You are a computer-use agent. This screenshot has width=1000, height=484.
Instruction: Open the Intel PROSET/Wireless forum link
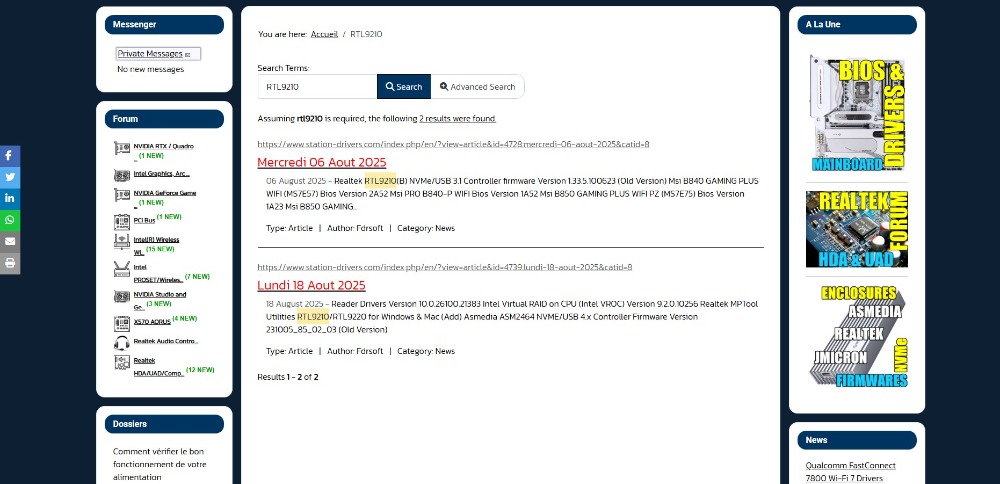pos(158,274)
